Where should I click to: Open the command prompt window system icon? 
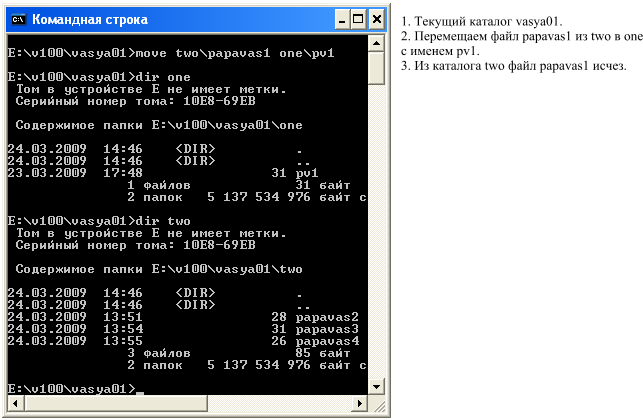(x=18, y=19)
